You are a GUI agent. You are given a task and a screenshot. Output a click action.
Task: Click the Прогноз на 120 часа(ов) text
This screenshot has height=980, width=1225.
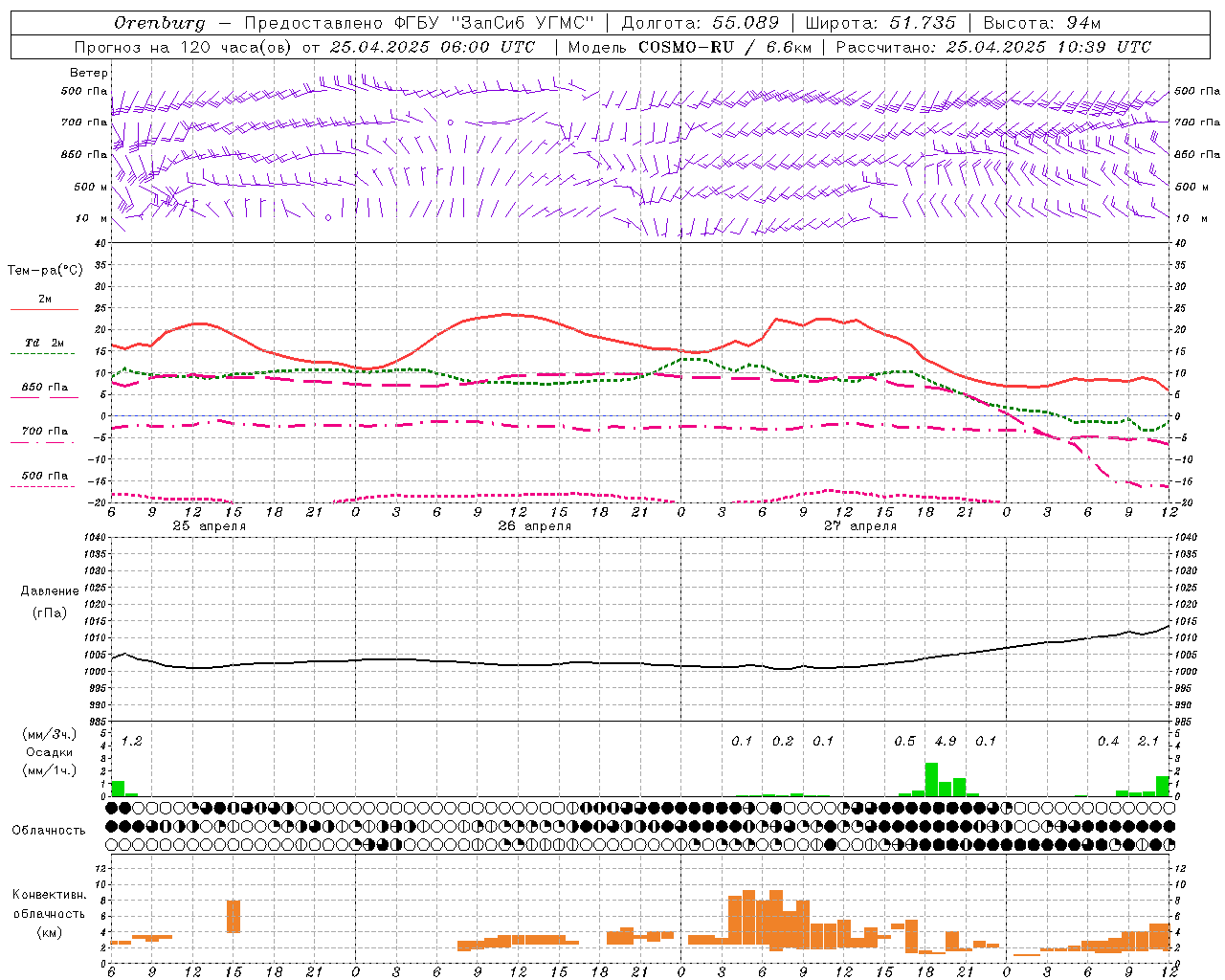click(183, 47)
